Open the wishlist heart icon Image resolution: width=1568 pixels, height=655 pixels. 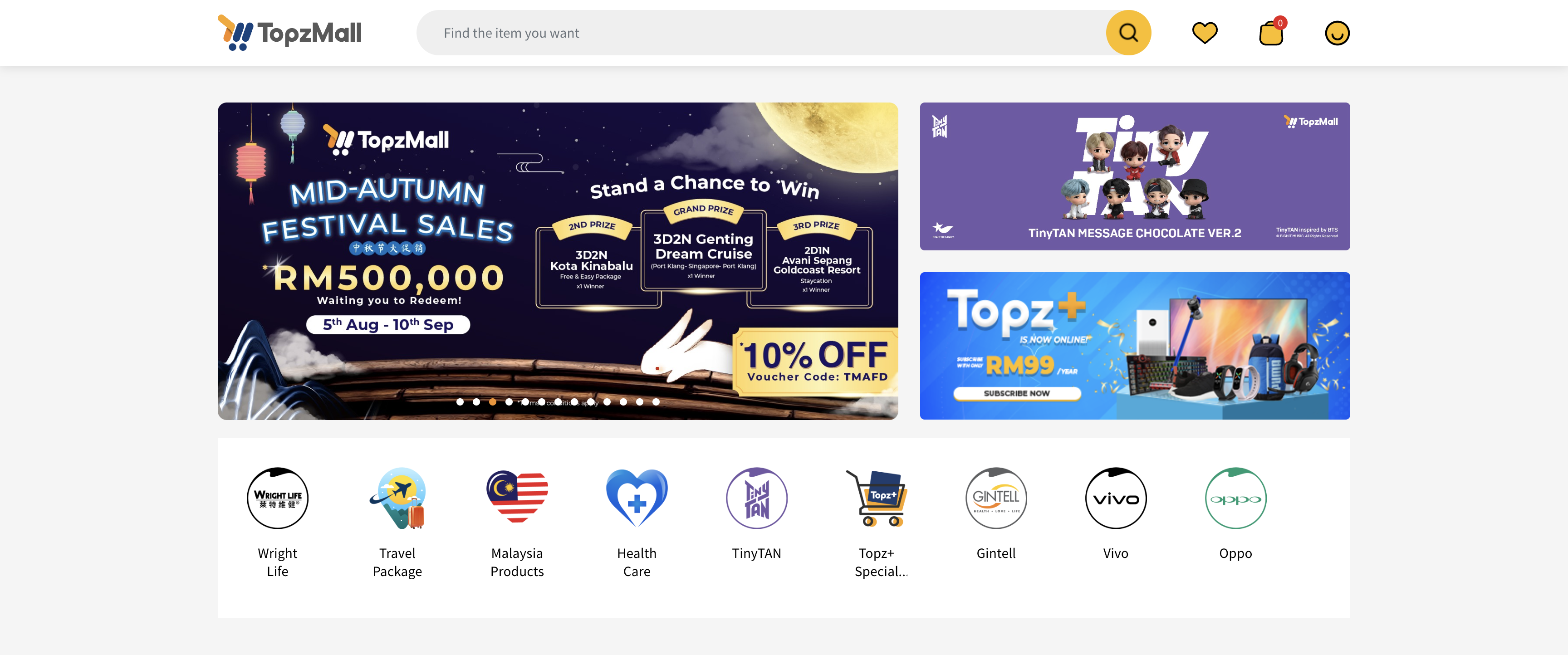pyautogui.click(x=1204, y=33)
